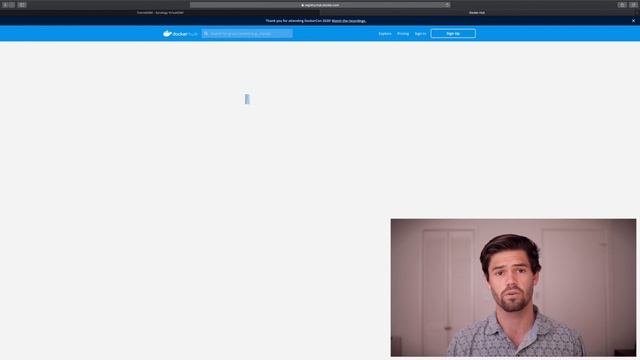This screenshot has width=640, height=360.
Task: Open the Pricing link
Action: [x=403, y=33]
